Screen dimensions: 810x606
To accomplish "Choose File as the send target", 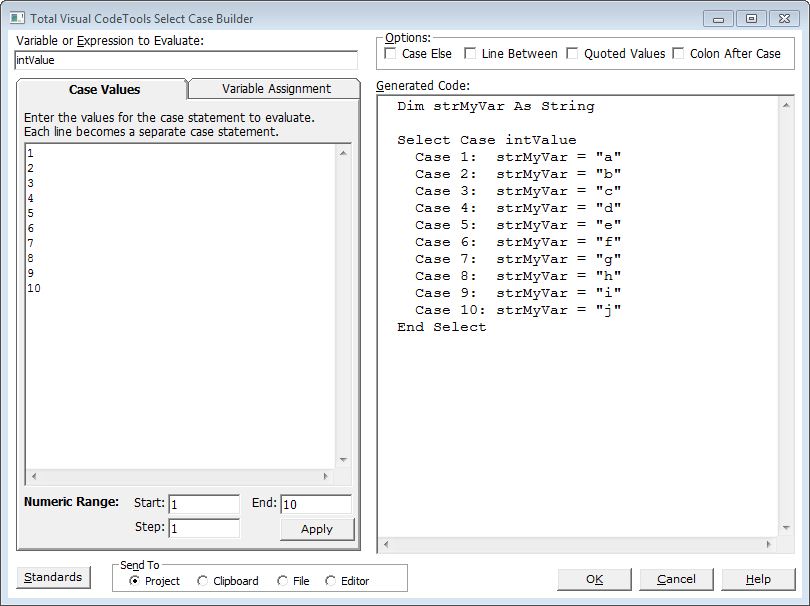I will point(283,581).
